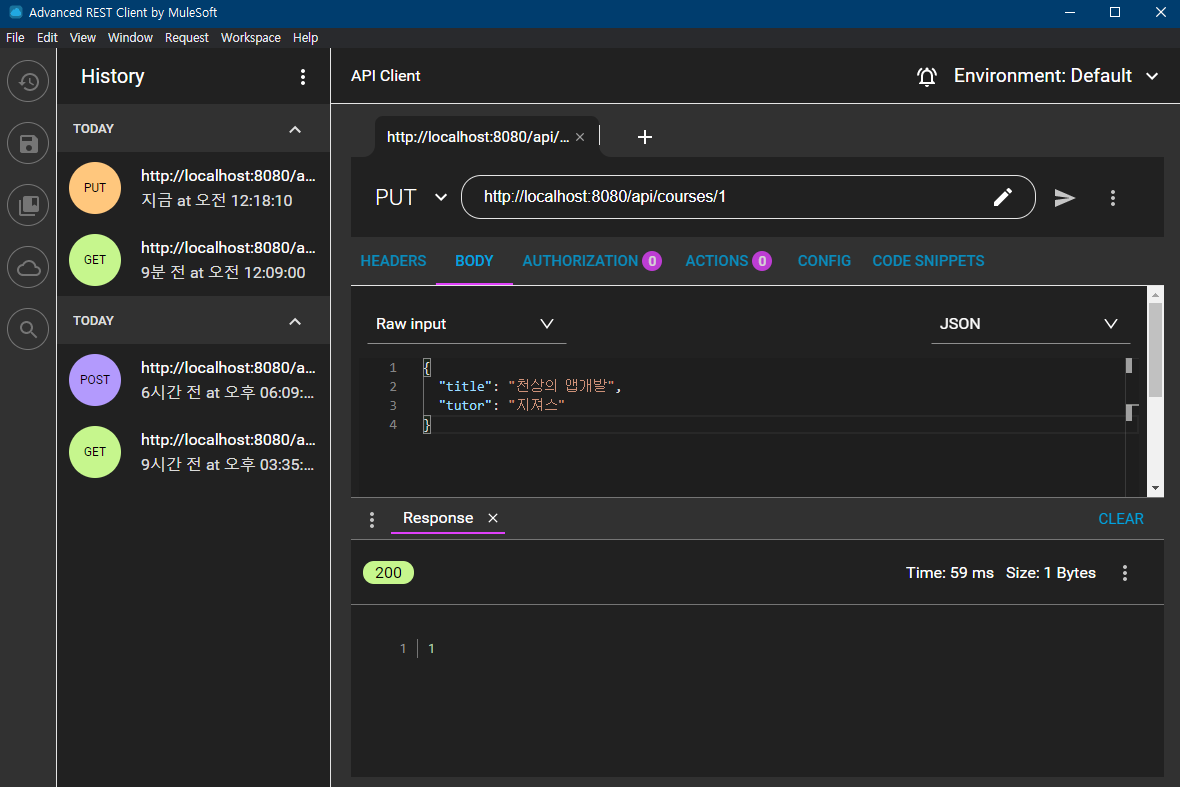1180x787 pixels.
Task: Click the PUT entry timestamp 12:18:10
Action: [x=217, y=201]
